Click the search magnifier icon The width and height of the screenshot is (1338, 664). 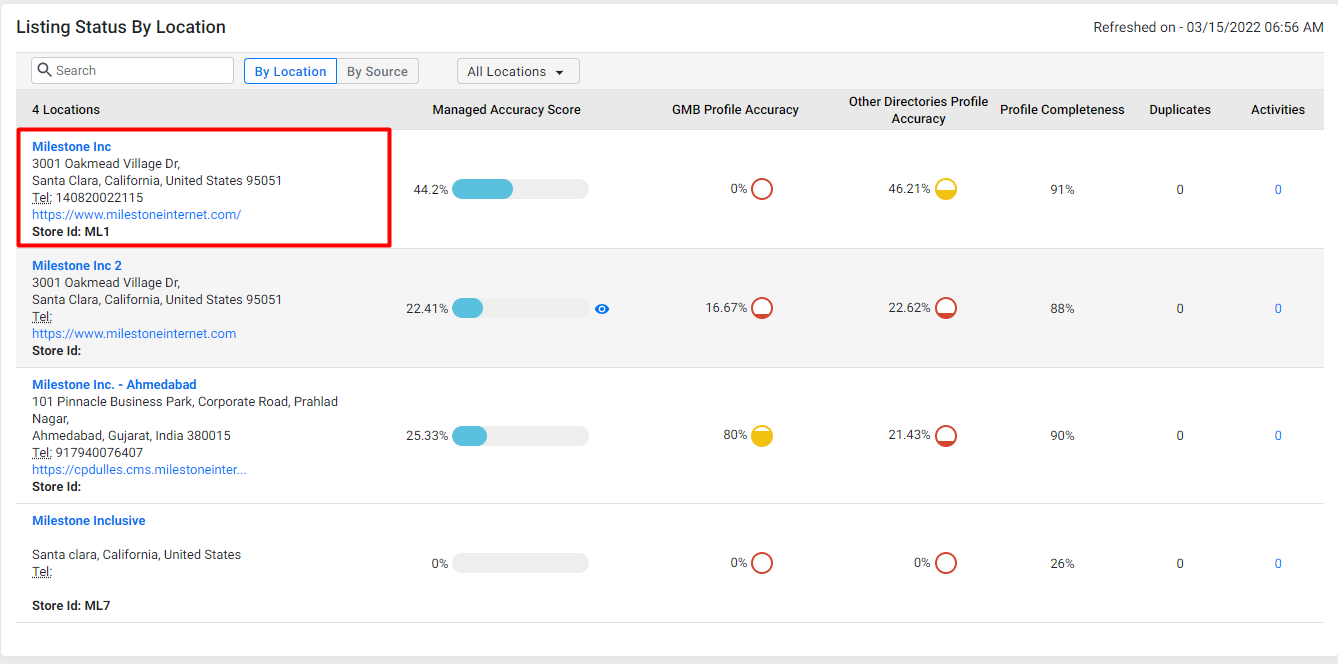click(44, 71)
